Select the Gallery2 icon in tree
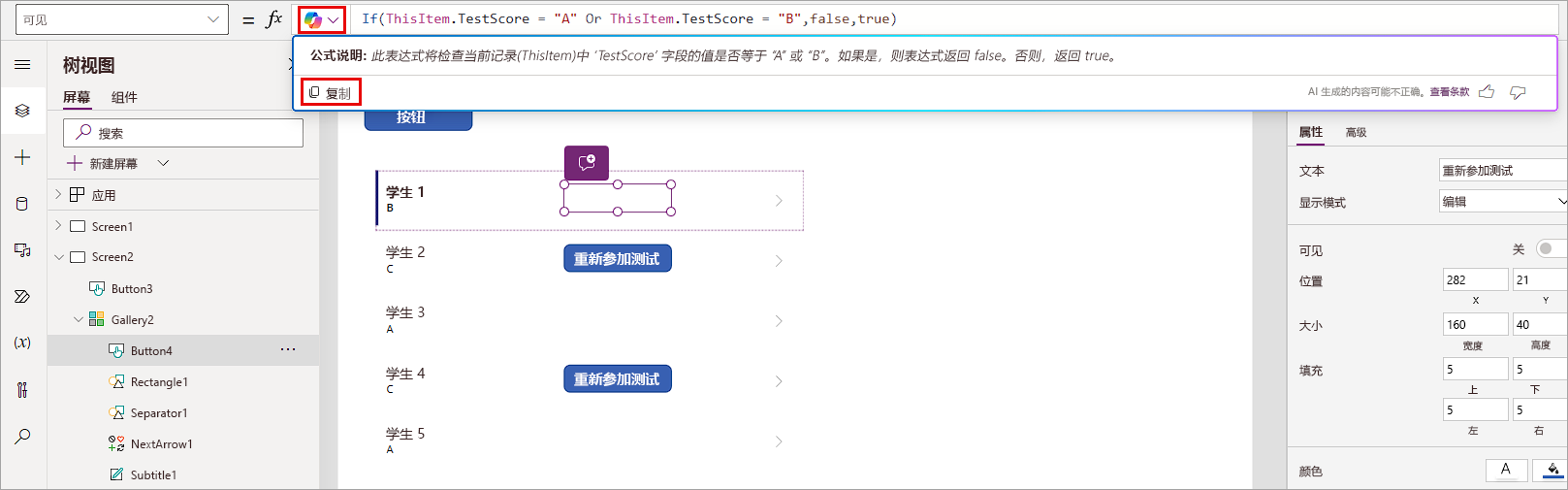Image resolution: width=1568 pixels, height=490 pixels. point(97,319)
